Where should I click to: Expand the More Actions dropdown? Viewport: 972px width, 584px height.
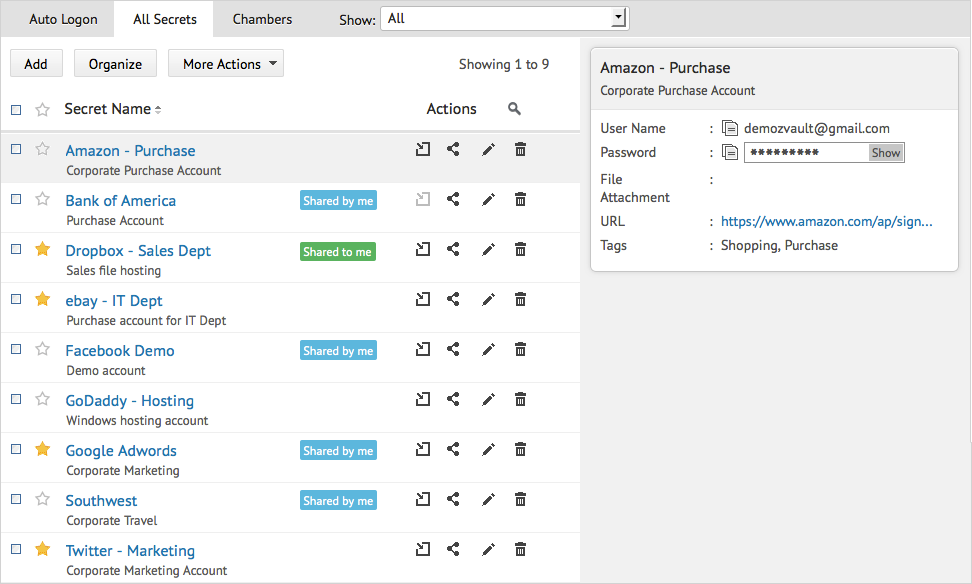pyautogui.click(x=225, y=64)
